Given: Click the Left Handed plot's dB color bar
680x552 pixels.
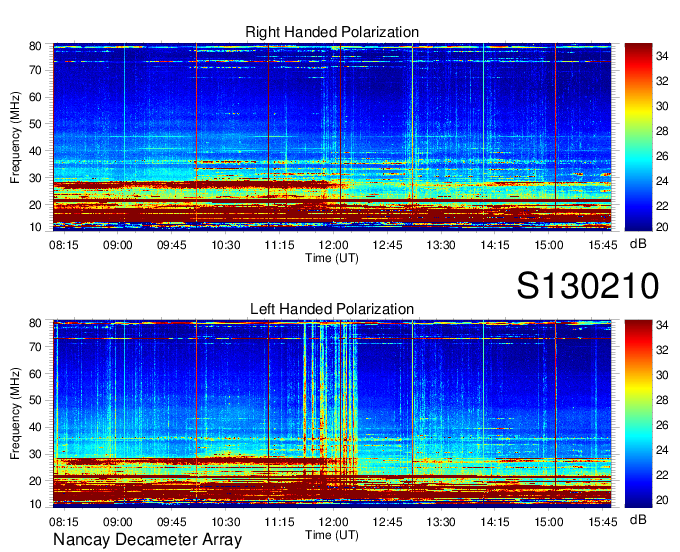Looking at the screenshot, I should [x=638, y=414].
